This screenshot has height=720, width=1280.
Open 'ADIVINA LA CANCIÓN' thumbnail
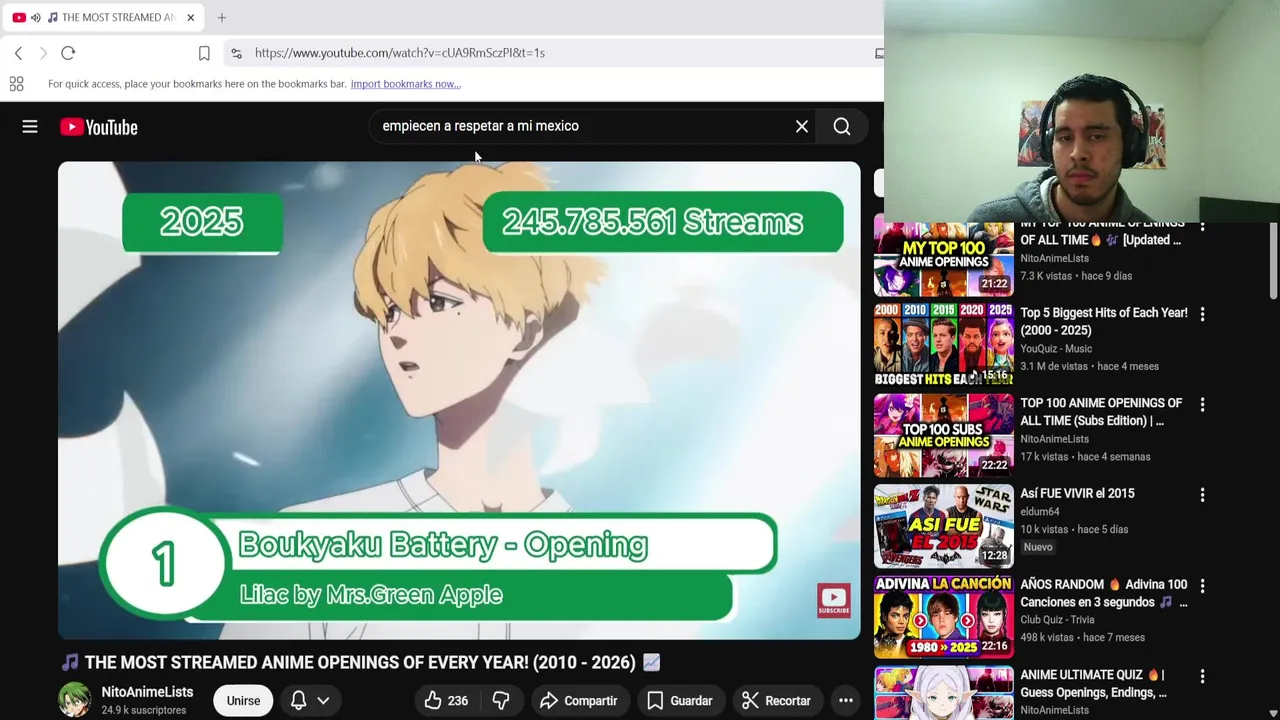coord(944,617)
